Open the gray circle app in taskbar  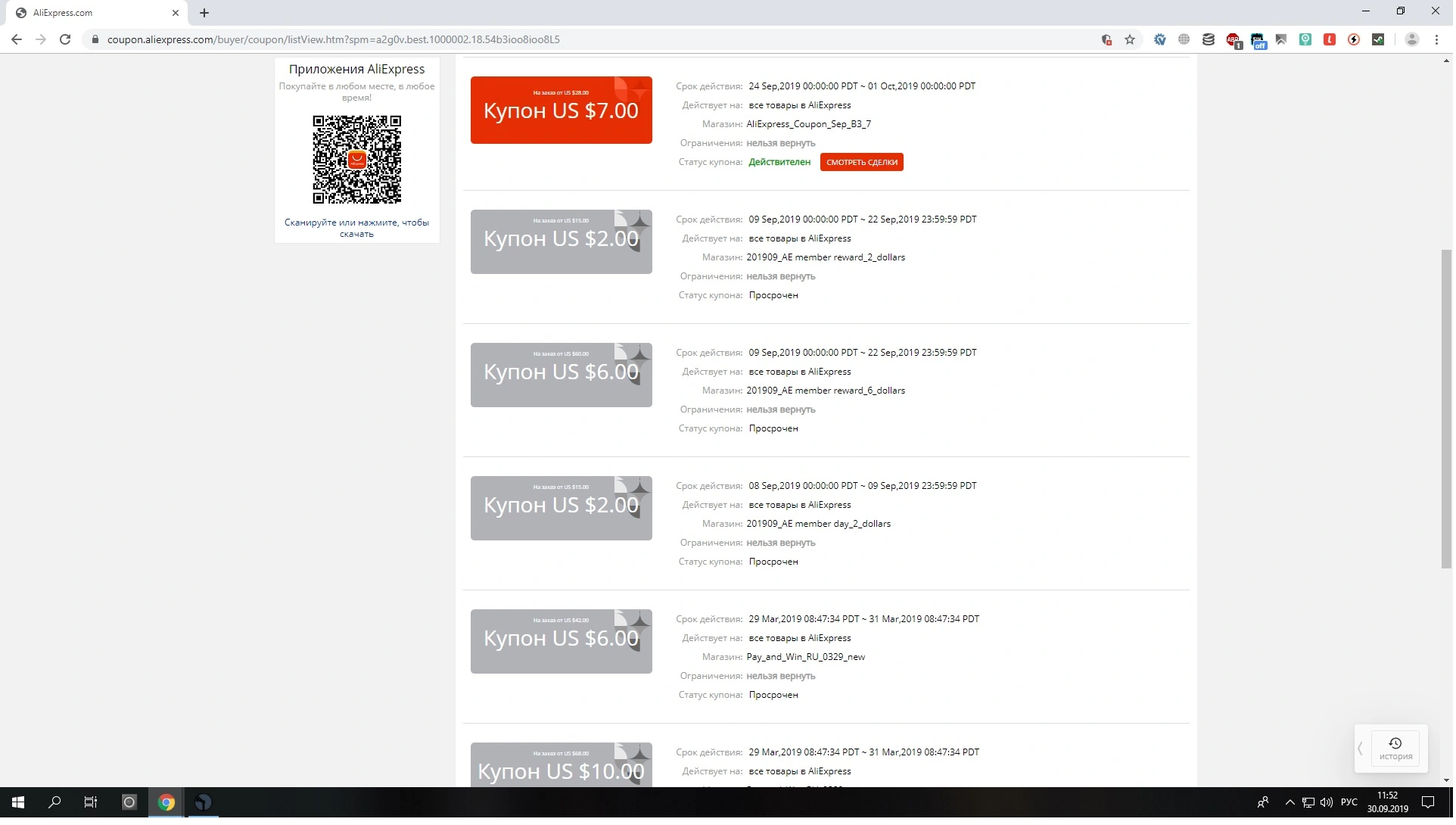click(129, 802)
